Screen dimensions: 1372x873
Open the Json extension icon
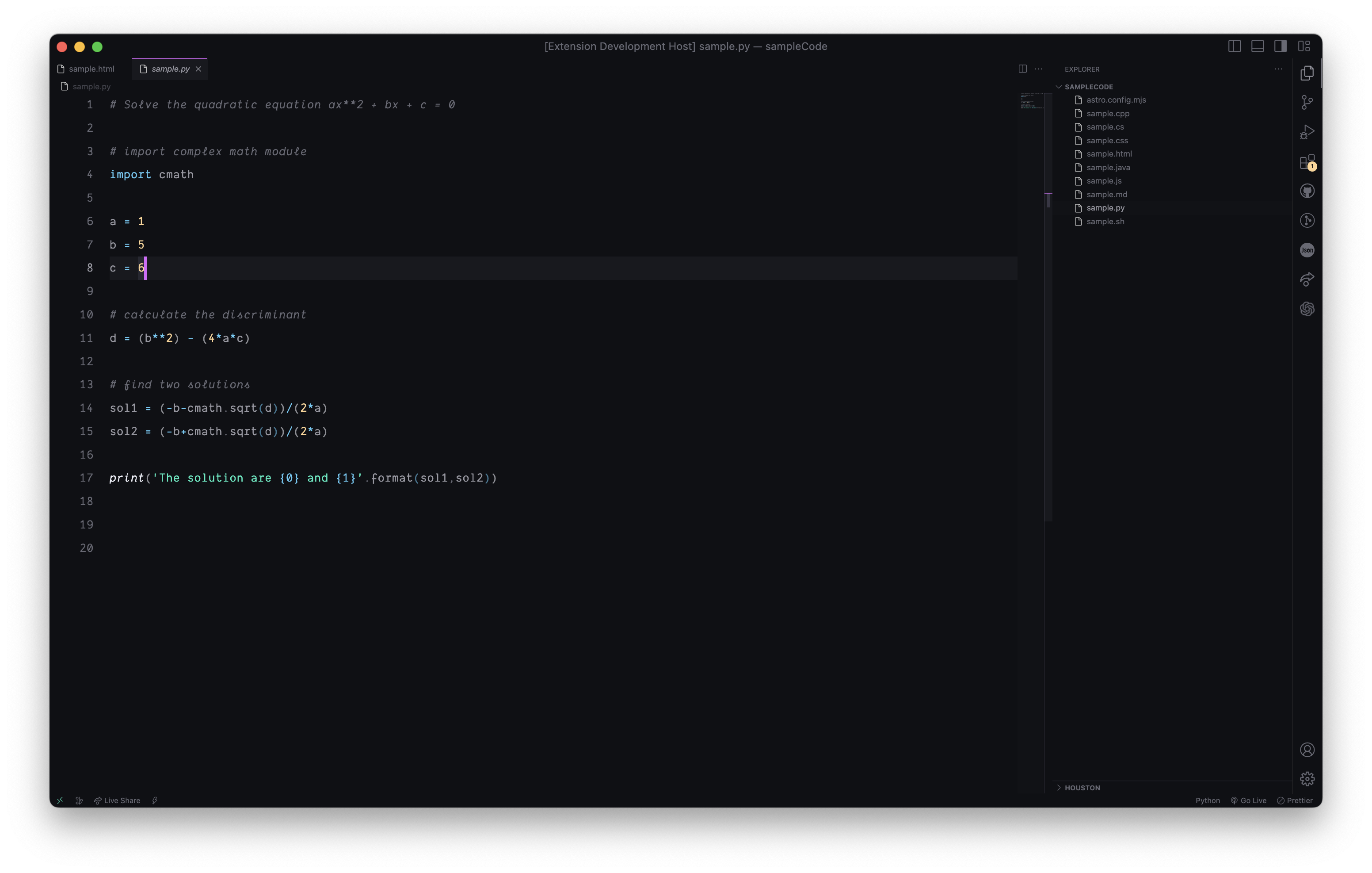[1307, 250]
